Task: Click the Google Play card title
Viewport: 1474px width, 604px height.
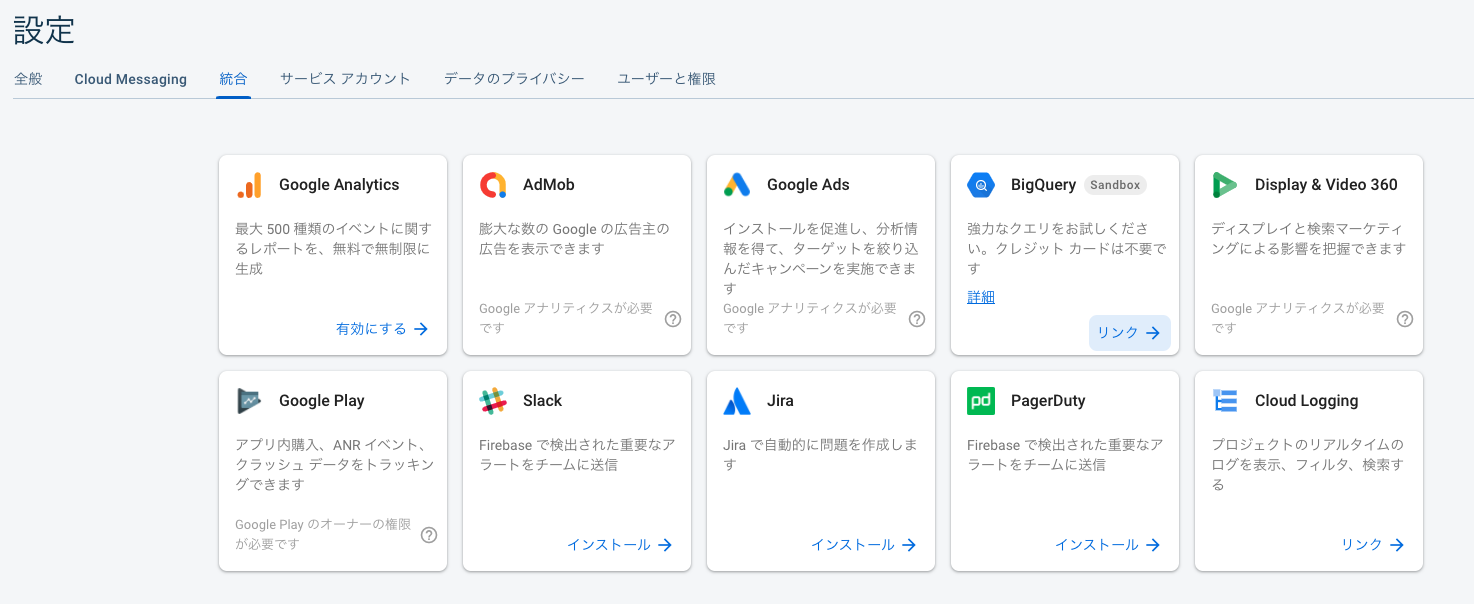Action: coord(322,401)
